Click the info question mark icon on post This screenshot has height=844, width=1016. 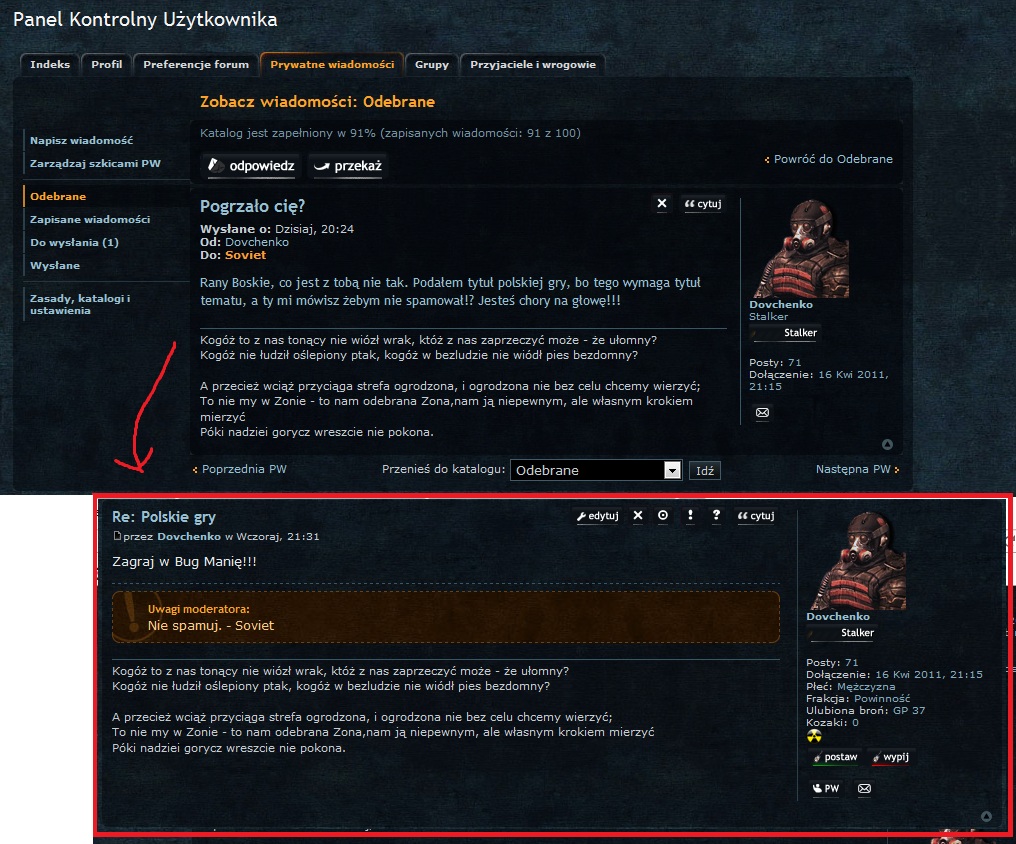tap(716, 515)
